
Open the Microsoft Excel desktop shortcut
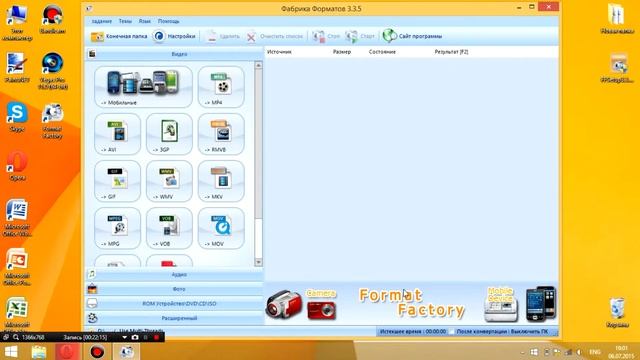(x=17, y=313)
